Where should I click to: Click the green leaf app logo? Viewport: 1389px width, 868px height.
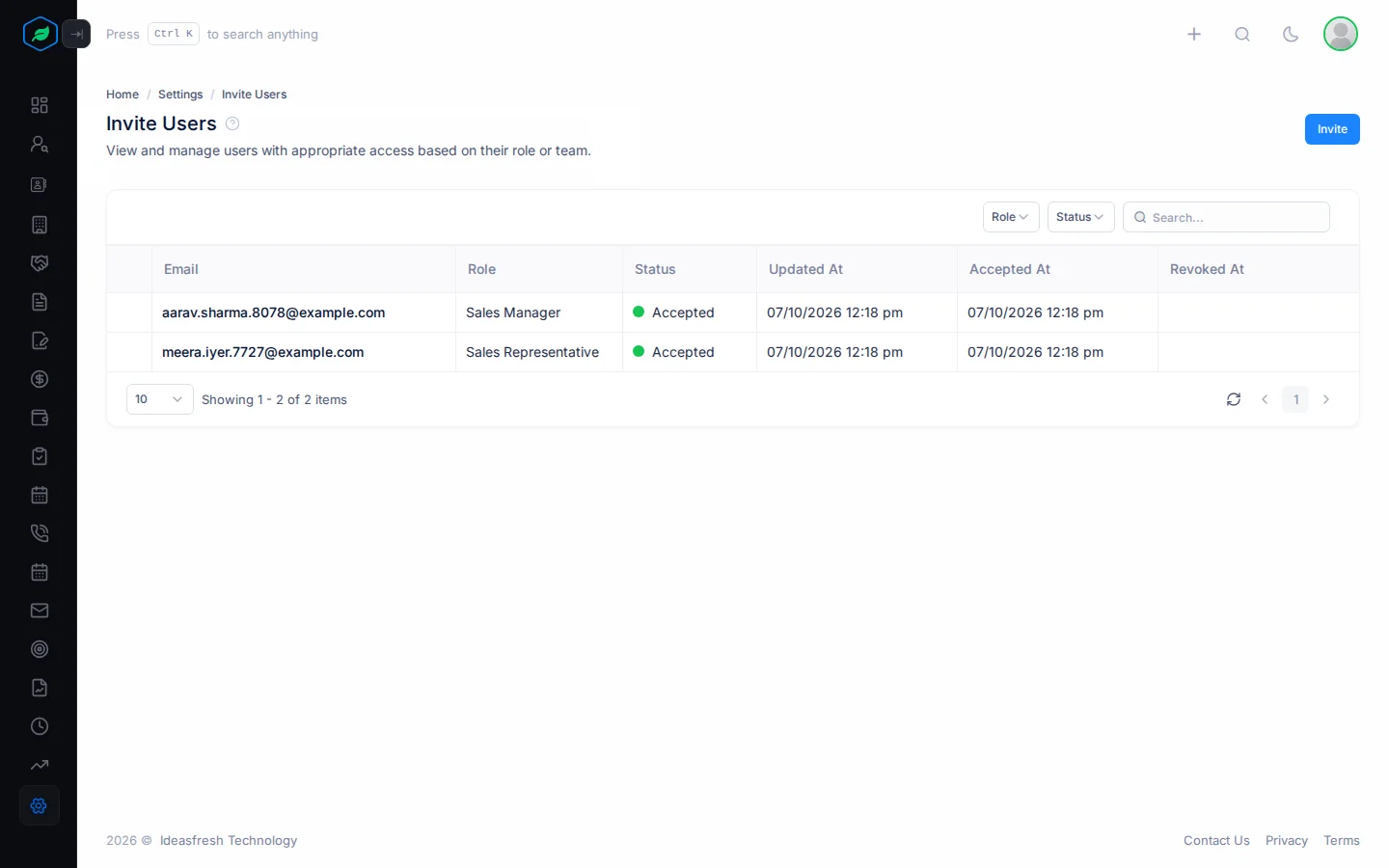point(40,34)
